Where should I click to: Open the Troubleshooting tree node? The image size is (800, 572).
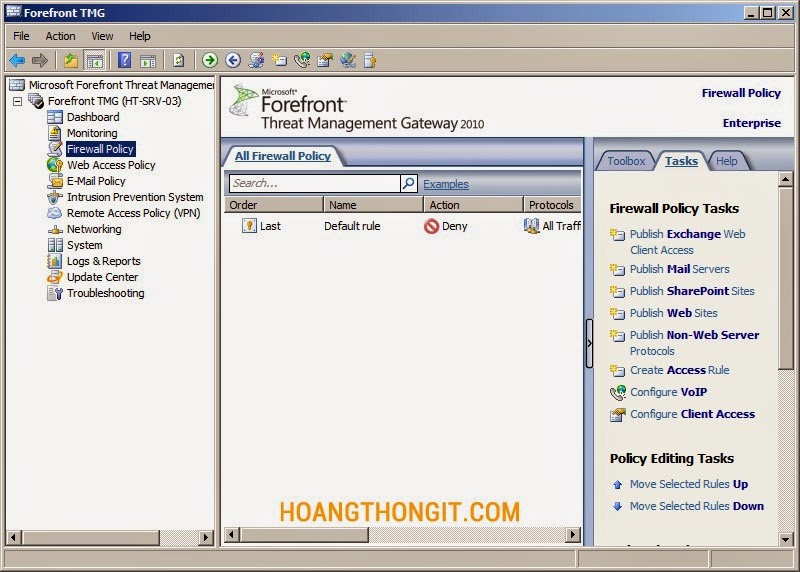click(x=105, y=293)
